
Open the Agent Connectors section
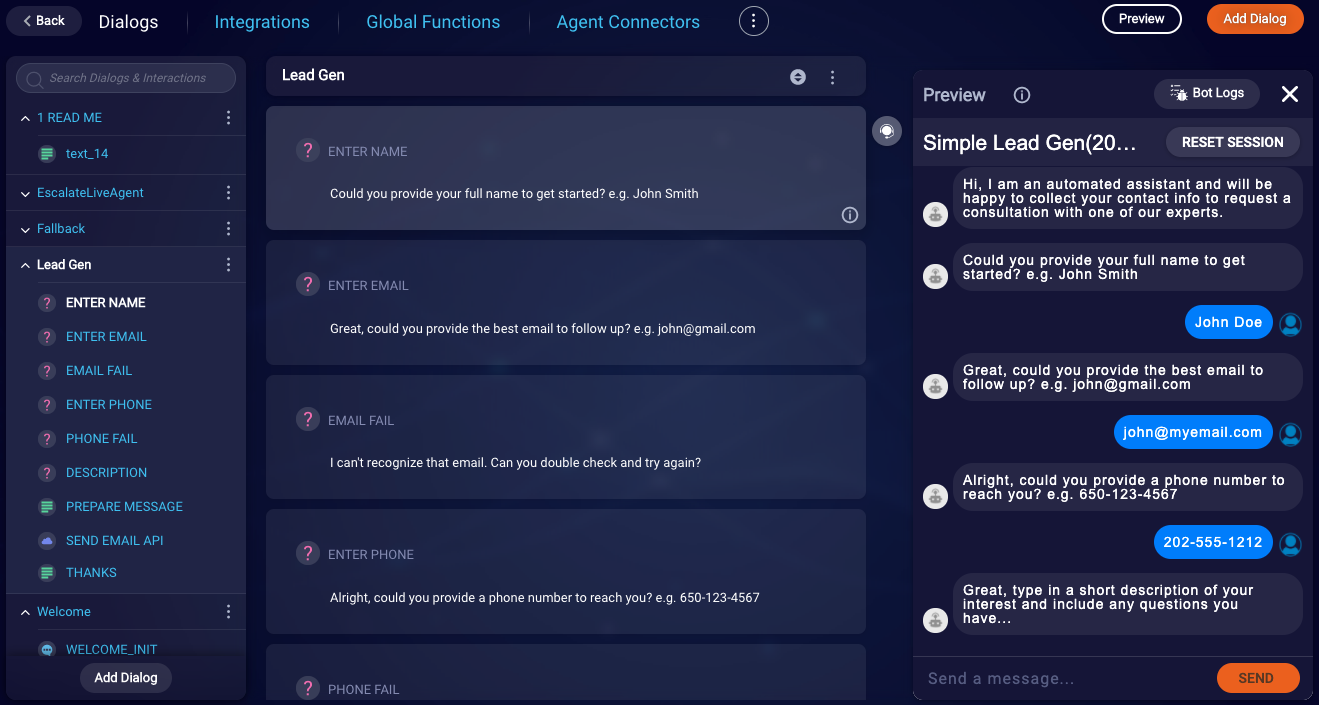[x=627, y=21]
